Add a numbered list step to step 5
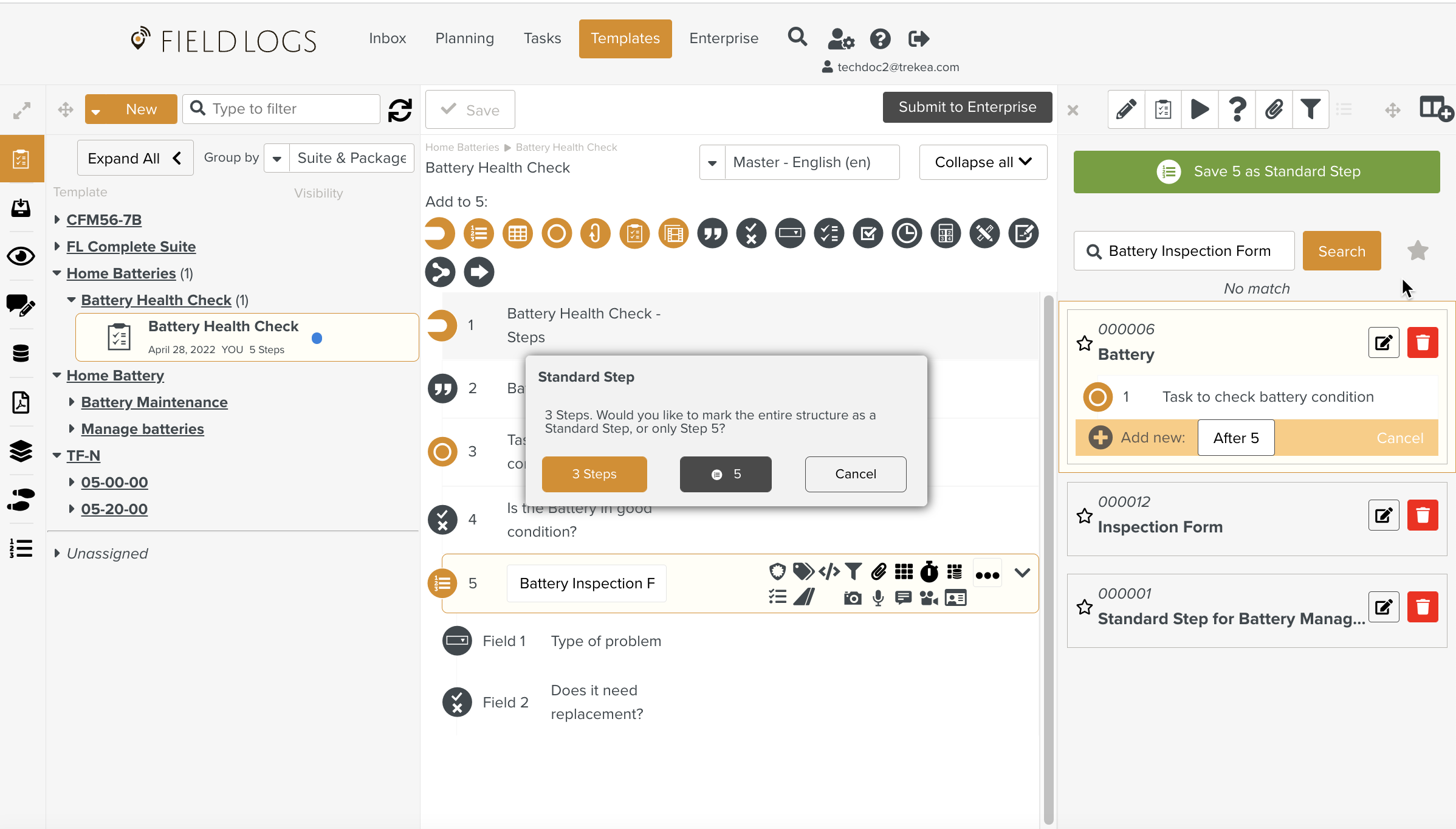This screenshot has width=1456, height=829. point(479,233)
